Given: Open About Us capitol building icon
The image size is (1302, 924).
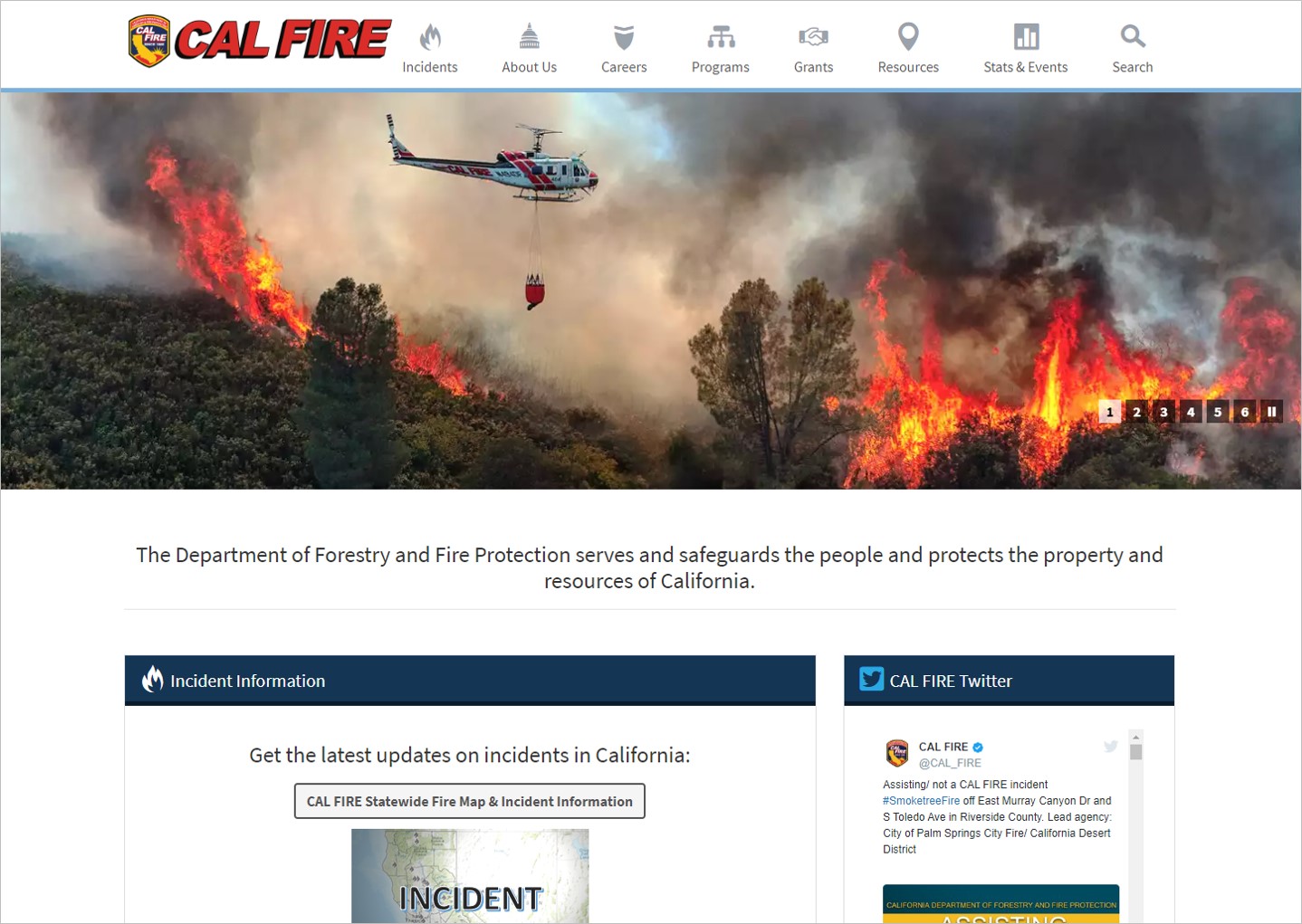Looking at the screenshot, I should [x=530, y=36].
